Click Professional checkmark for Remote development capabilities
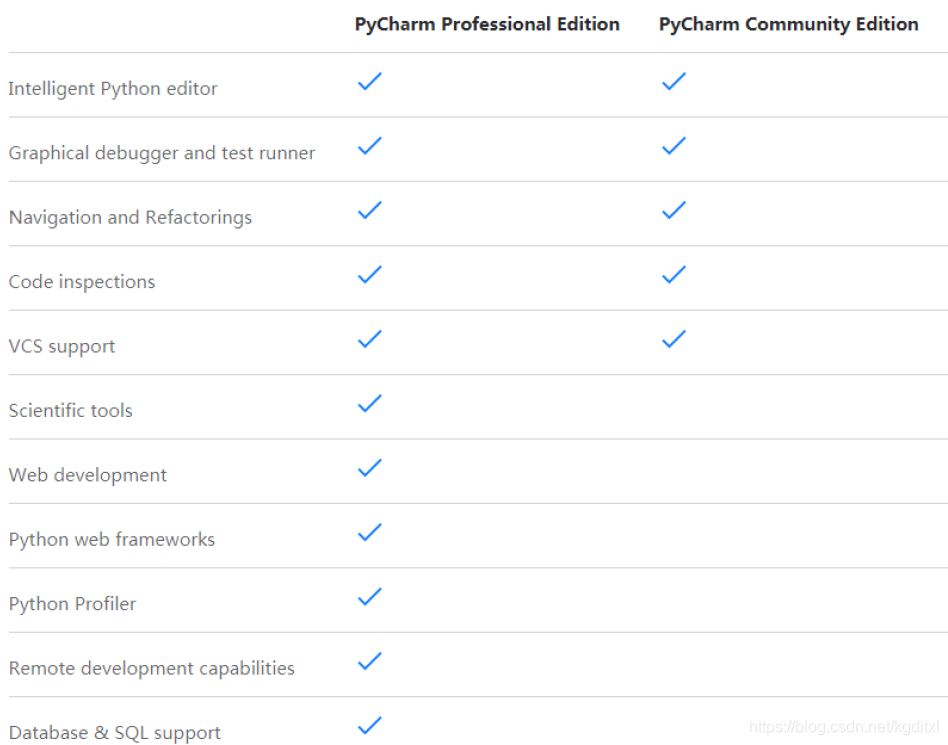Screen dimensions: 948x745 pos(370,661)
